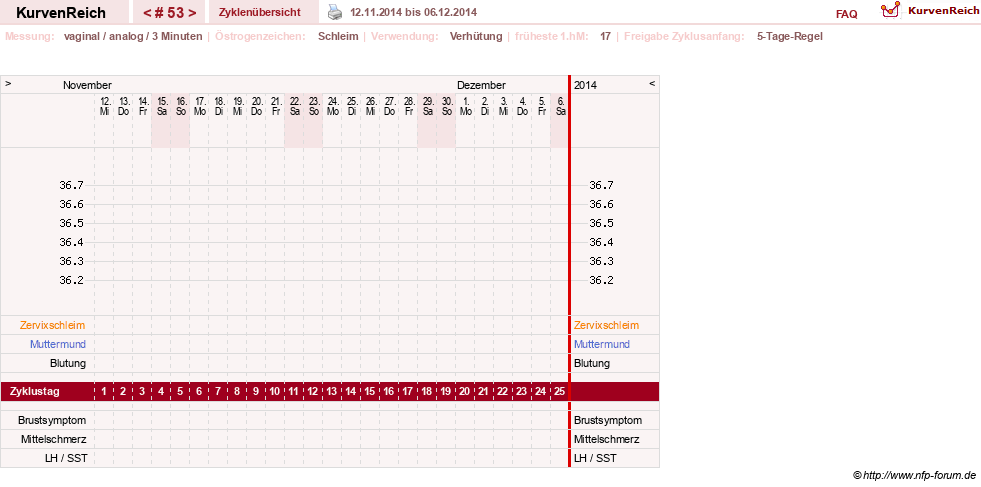Click the 5-Tage-Regel value
Image resolution: width=981 pixels, height=487 pixels.
[x=790, y=36]
